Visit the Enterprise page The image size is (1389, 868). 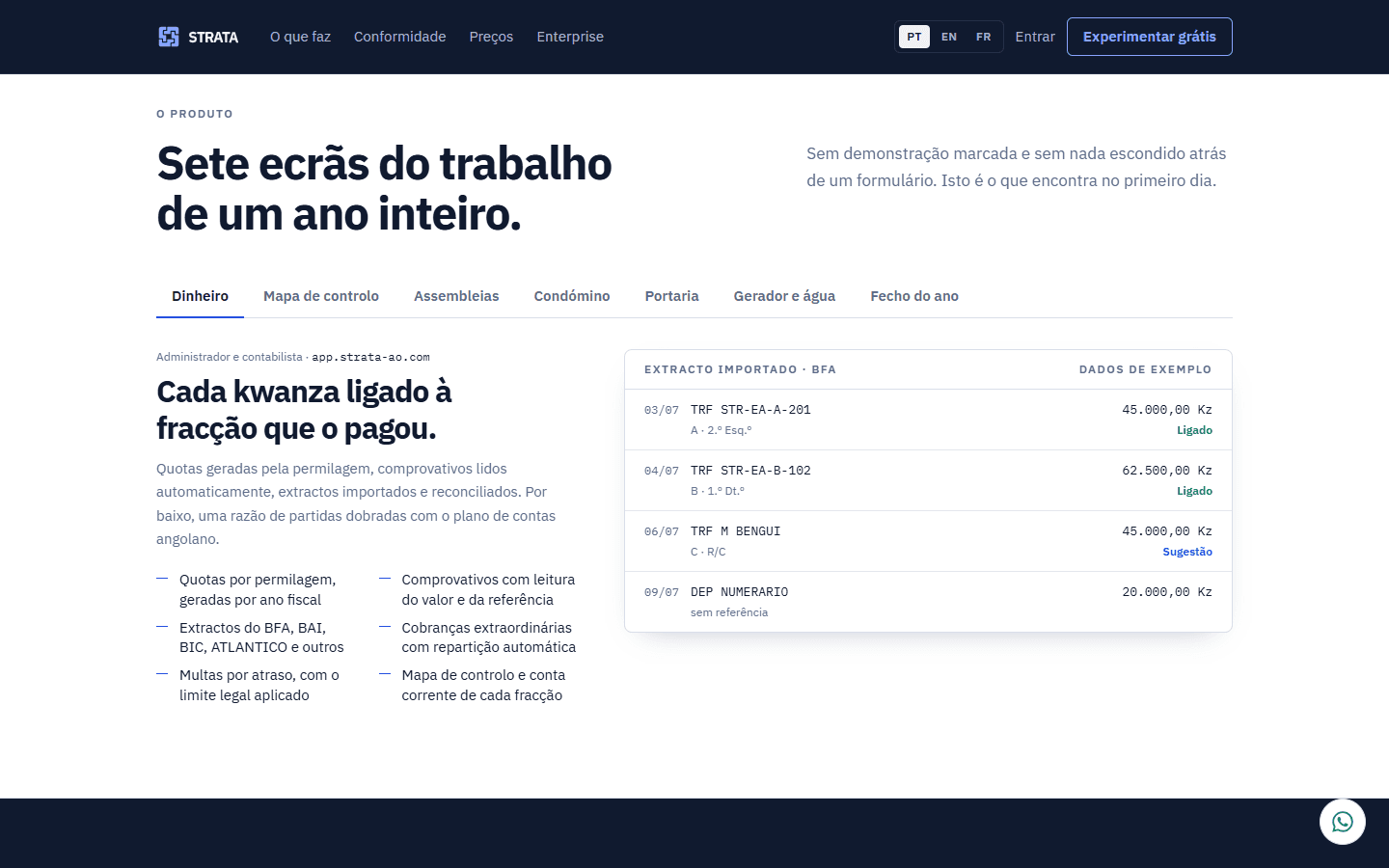[570, 37]
